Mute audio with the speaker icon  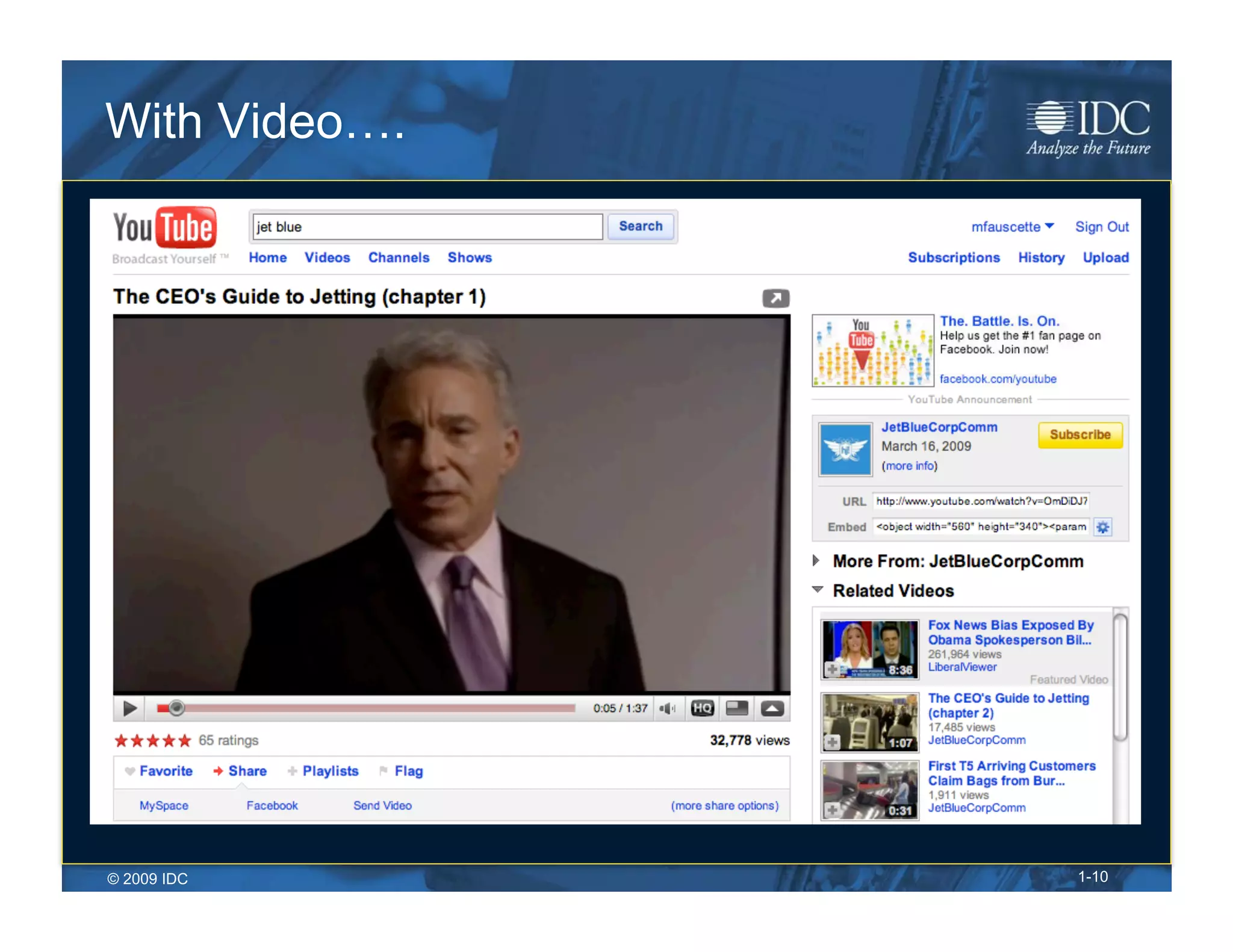(x=667, y=708)
